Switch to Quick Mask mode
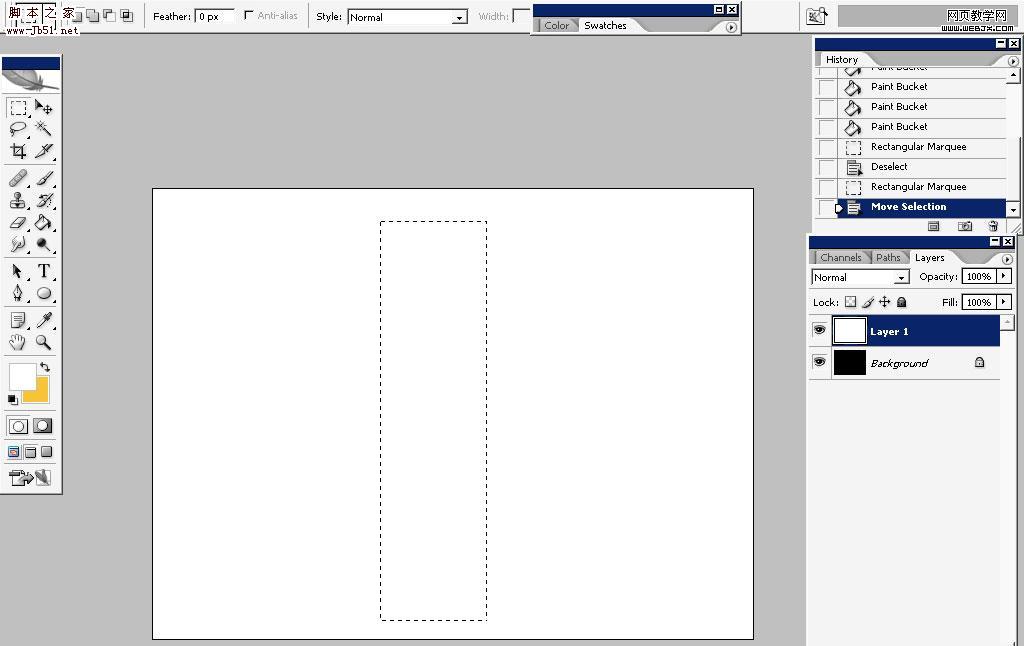 tap(40, 425)
